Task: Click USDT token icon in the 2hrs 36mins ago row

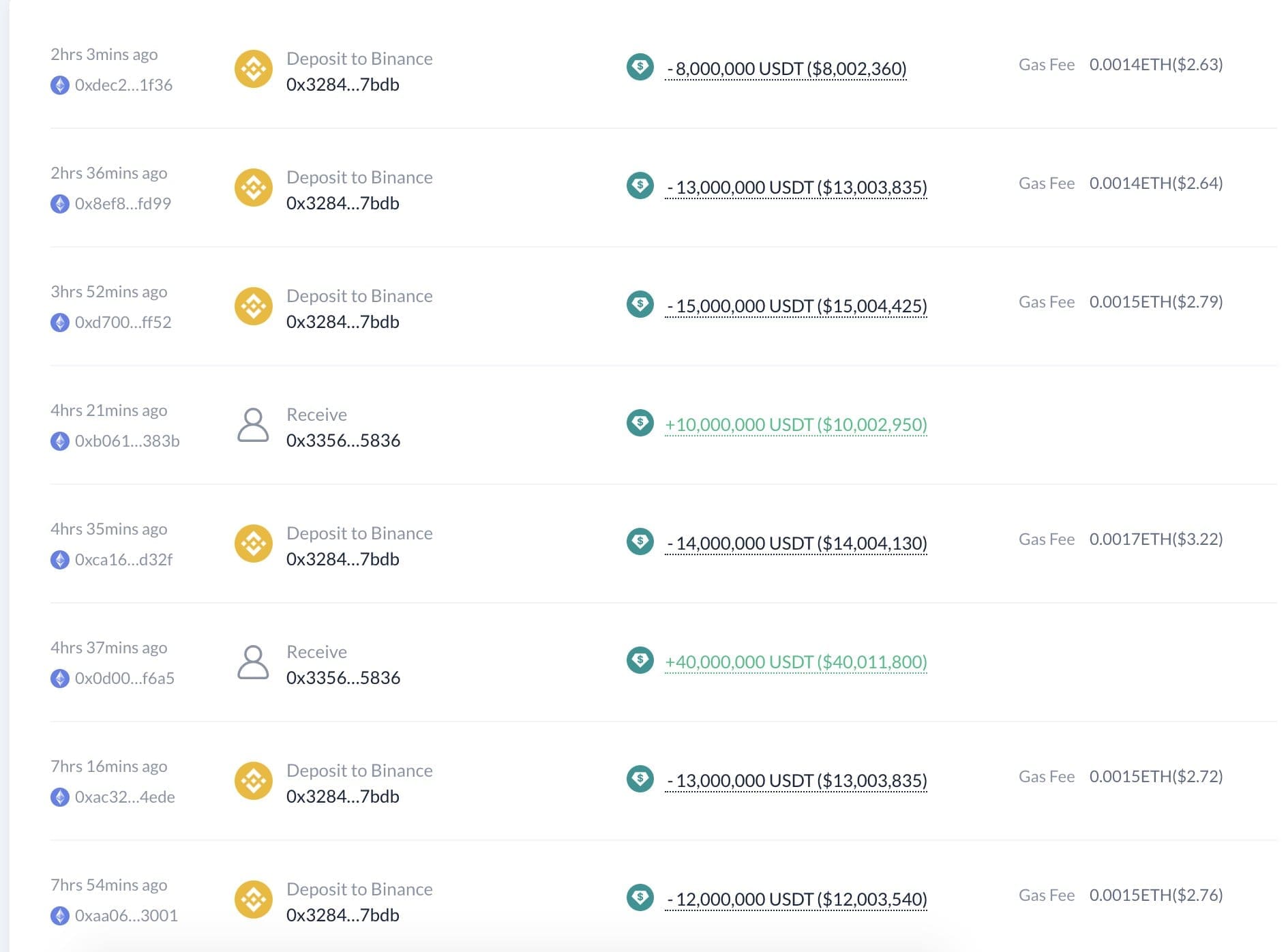Action: click(640, 185)
